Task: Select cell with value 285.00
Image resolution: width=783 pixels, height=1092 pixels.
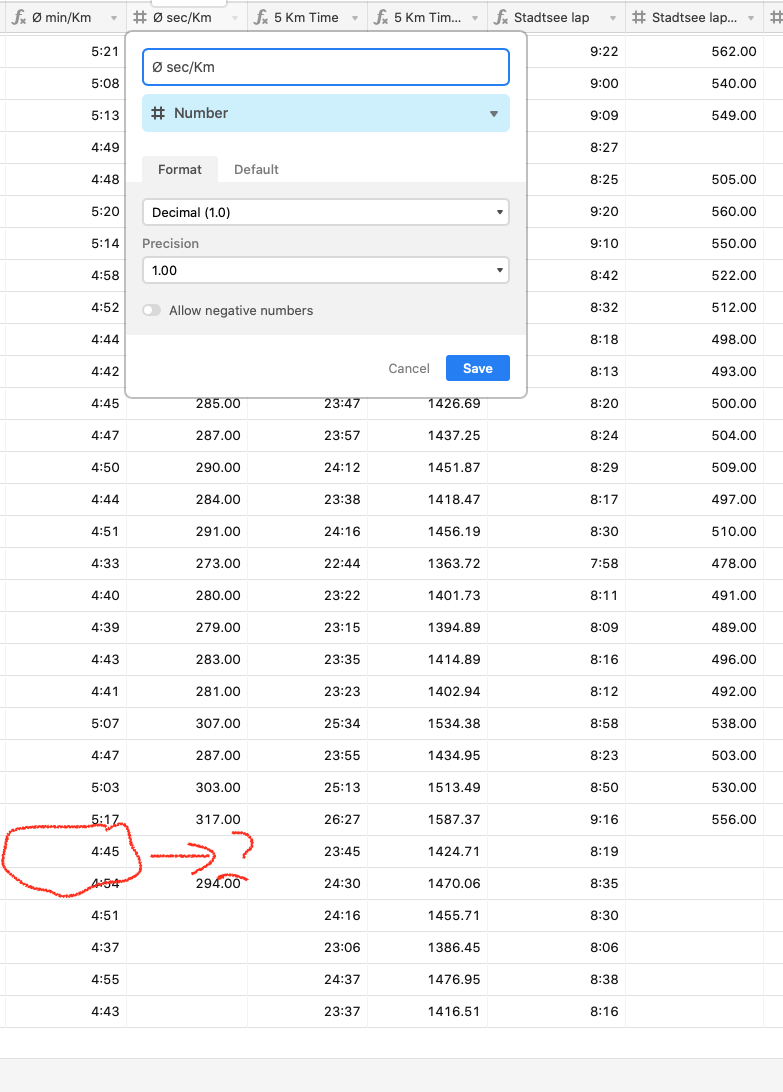Action: click(187, 403)
